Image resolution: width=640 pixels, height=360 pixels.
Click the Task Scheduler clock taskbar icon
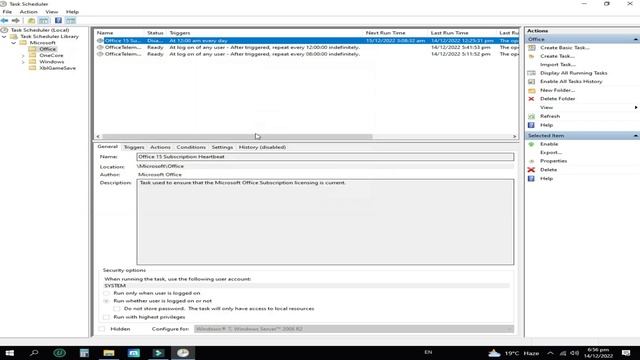[x=183, y=353]
